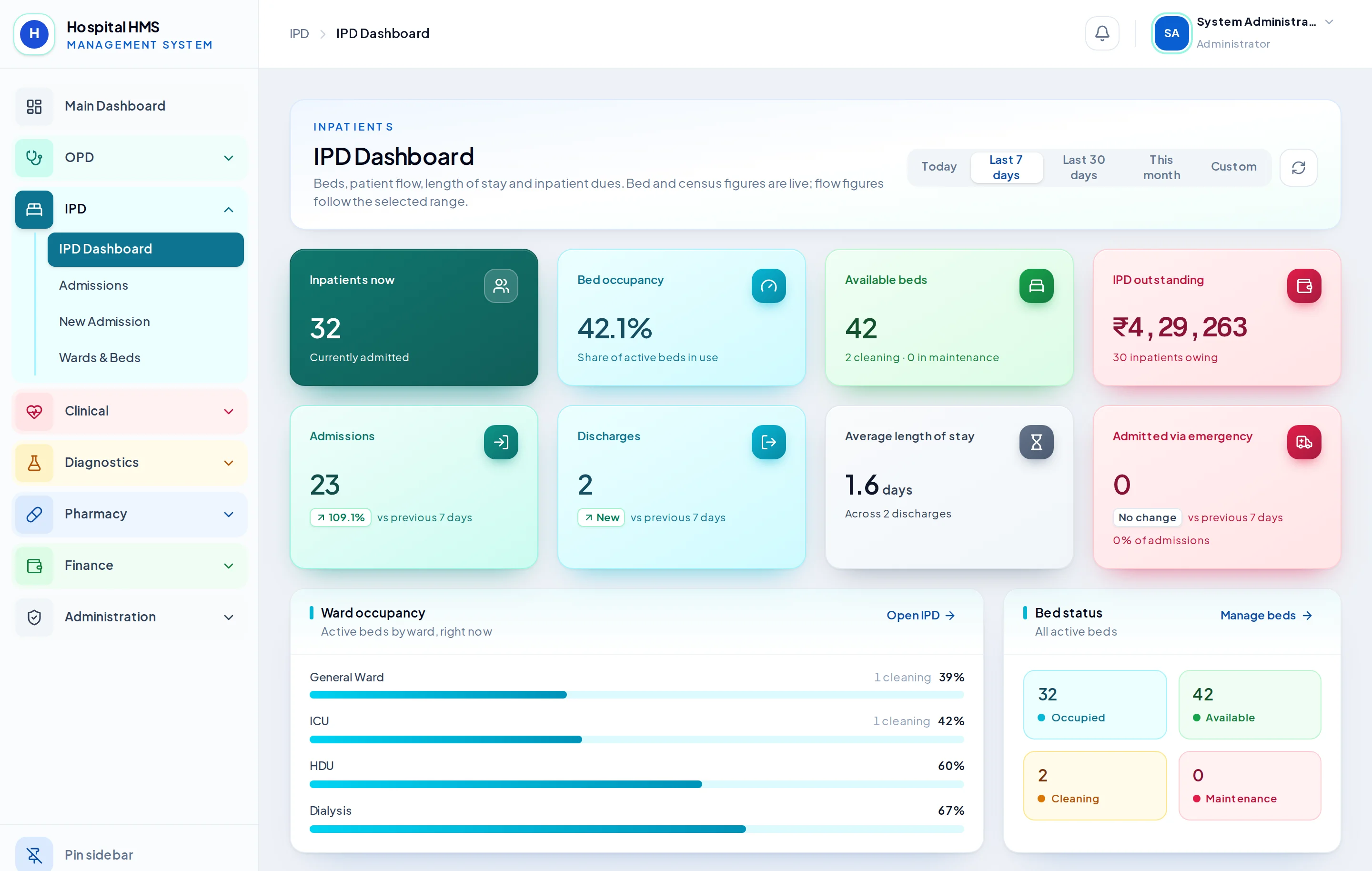Open the notifications bell

(x=1102, y=33)
